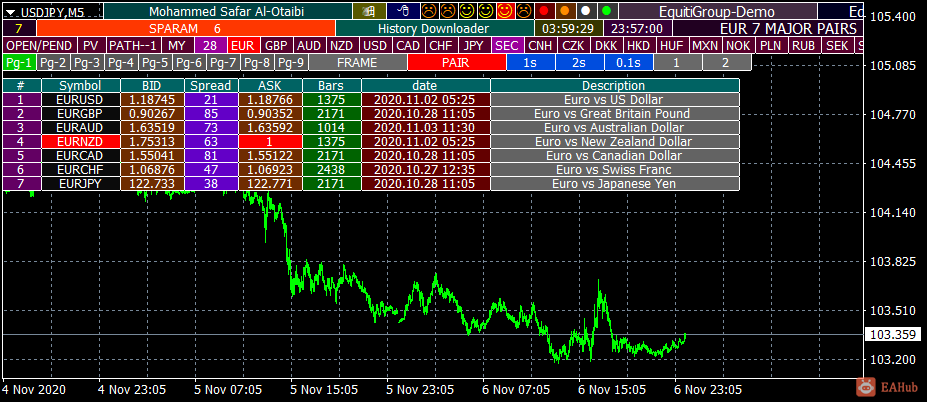This screenshot has height=402, width=927.
Task: Select the JPY currency filter
Action: click(x=474, y=46)
